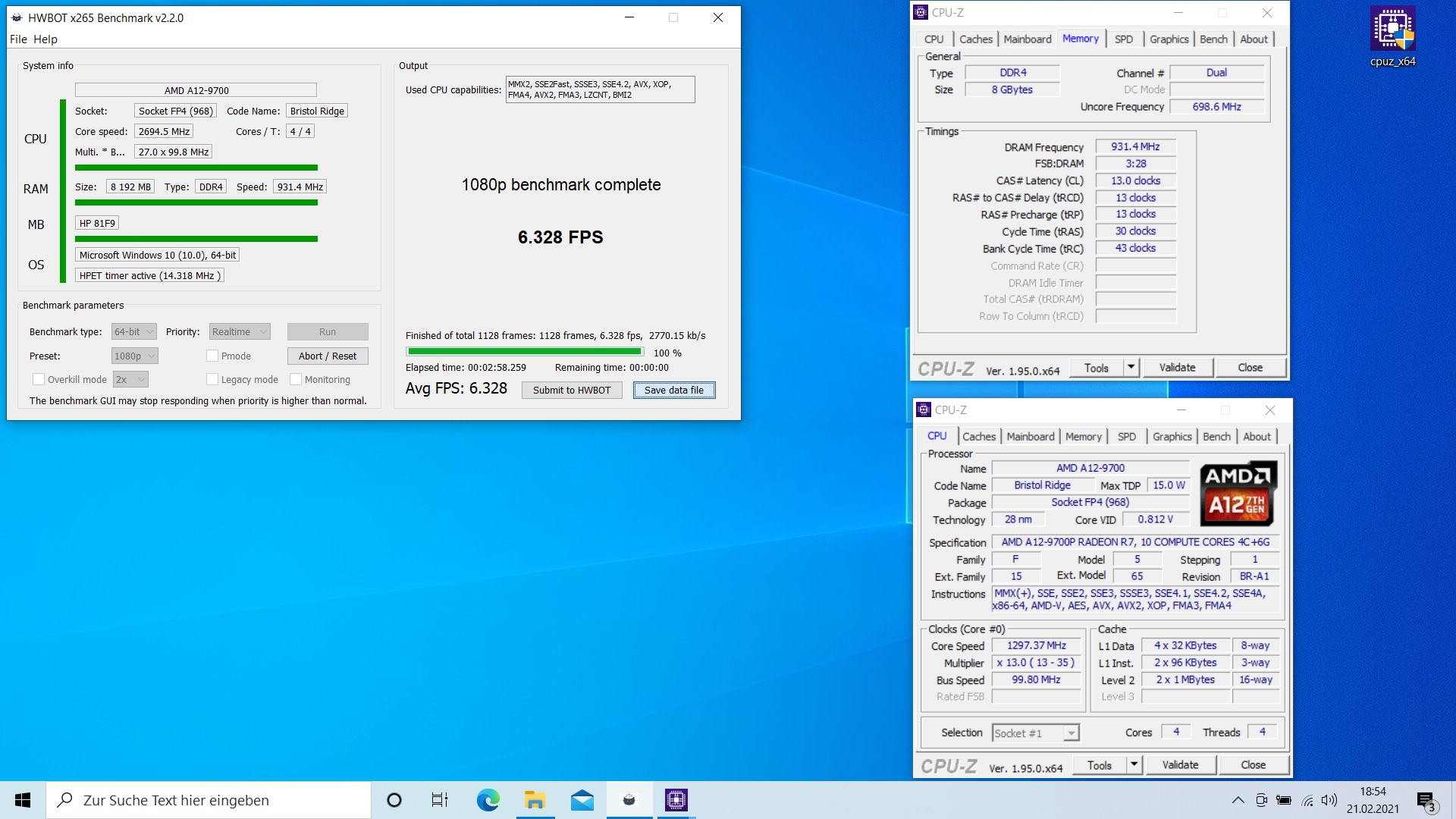Enable the Overkill mode checkbox

(x=39, y=379)
